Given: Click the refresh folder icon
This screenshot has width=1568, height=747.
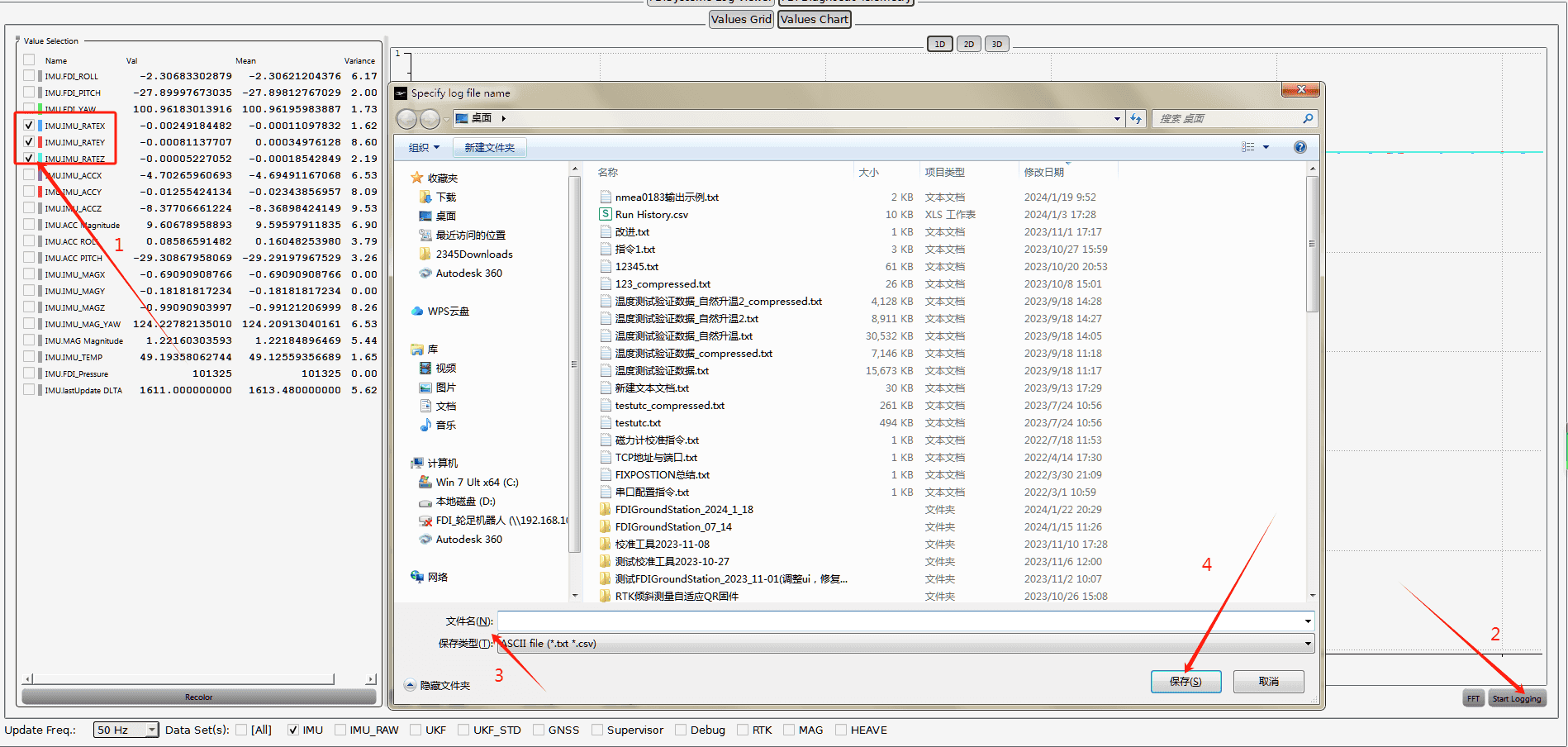Looking at the screenshot, I should [1136, 119].
